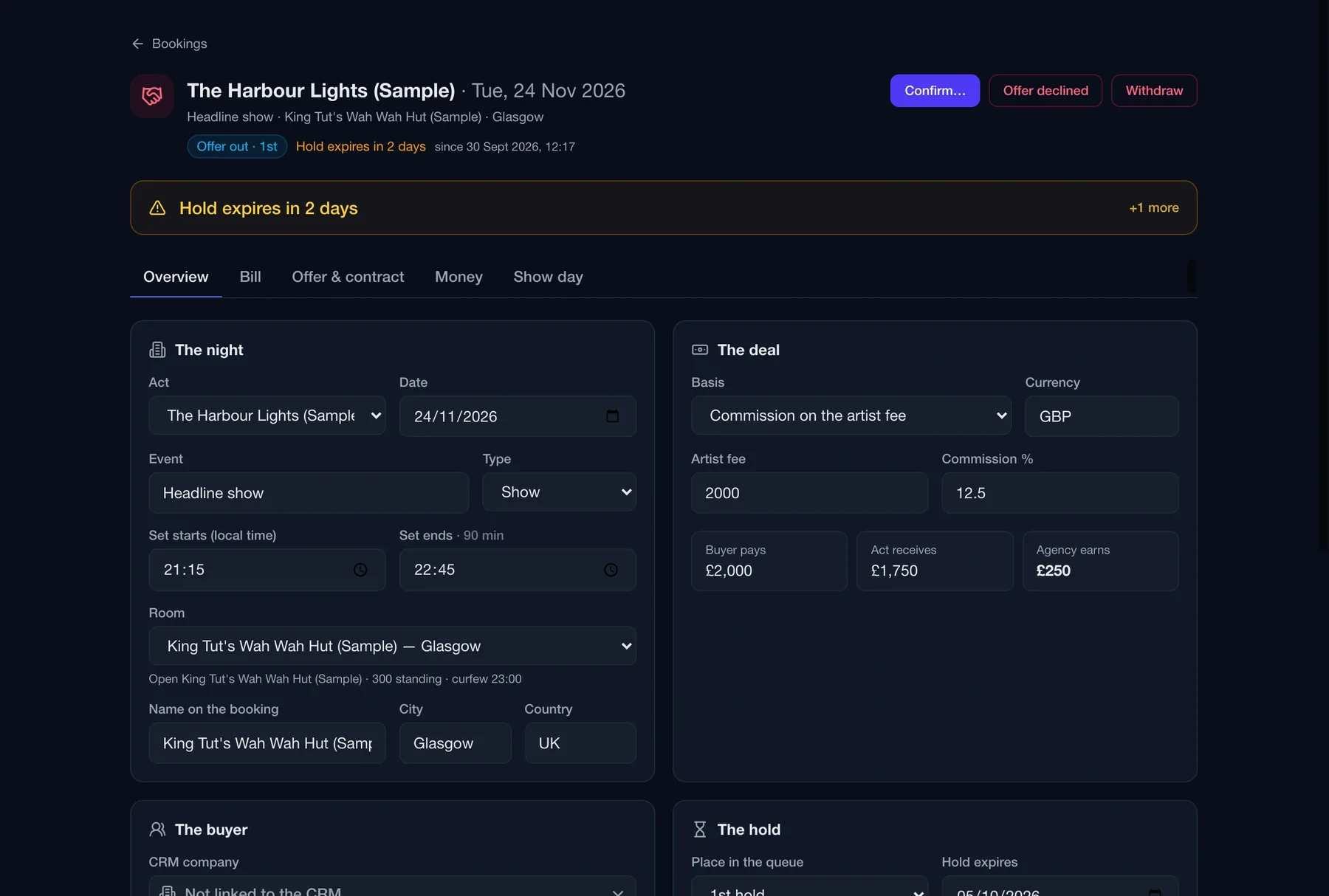The image size is (1329, 896).
Task: Click the Name on the booking field
Action: [267, 743]
